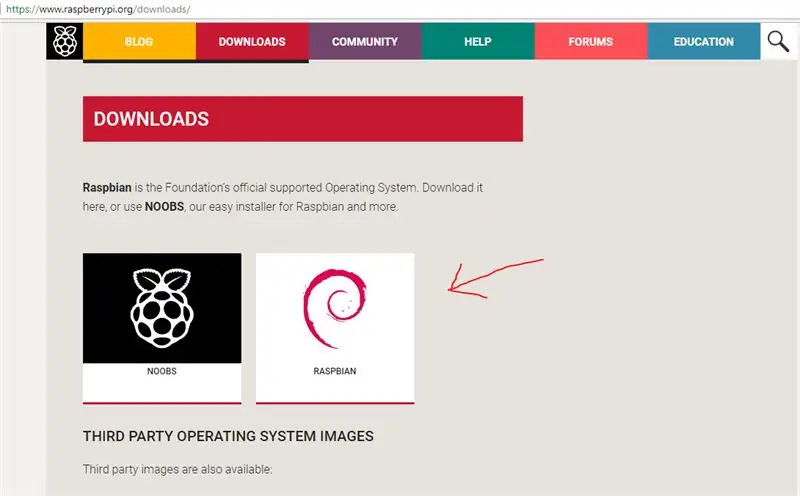Click the white area below Raspbian caption
The image size is (800, 496).
click(335, 390)
